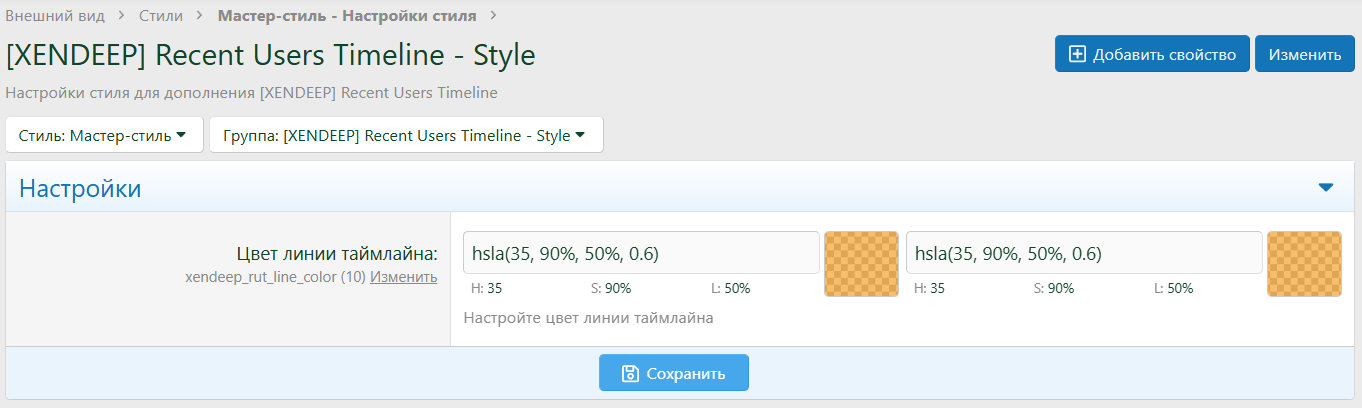Go to Внешний вид breadcrumb
1362x408 pixels.
(55, 16)
